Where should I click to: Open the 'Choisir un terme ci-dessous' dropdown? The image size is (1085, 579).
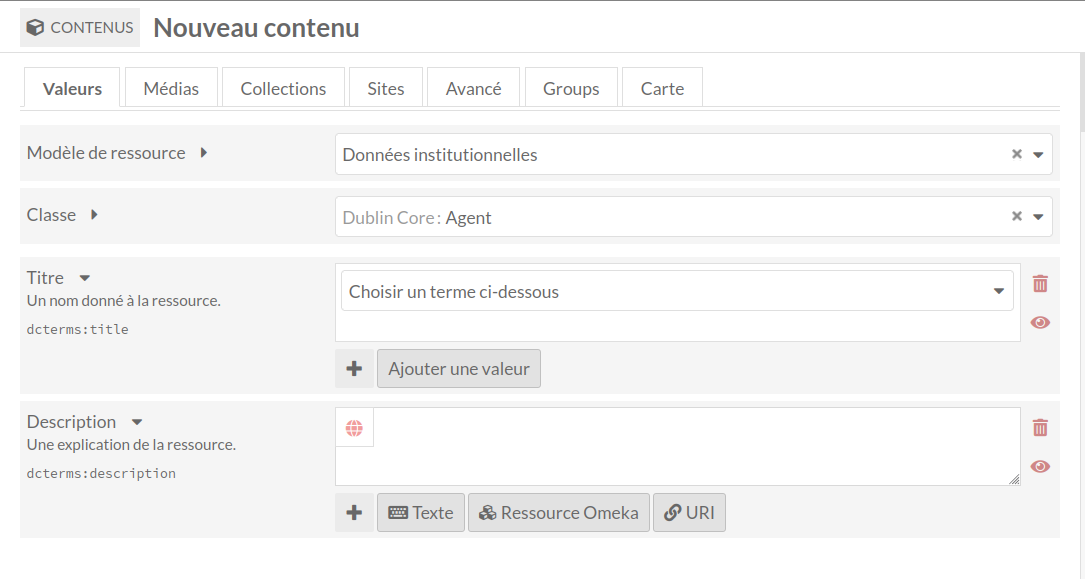677,291
